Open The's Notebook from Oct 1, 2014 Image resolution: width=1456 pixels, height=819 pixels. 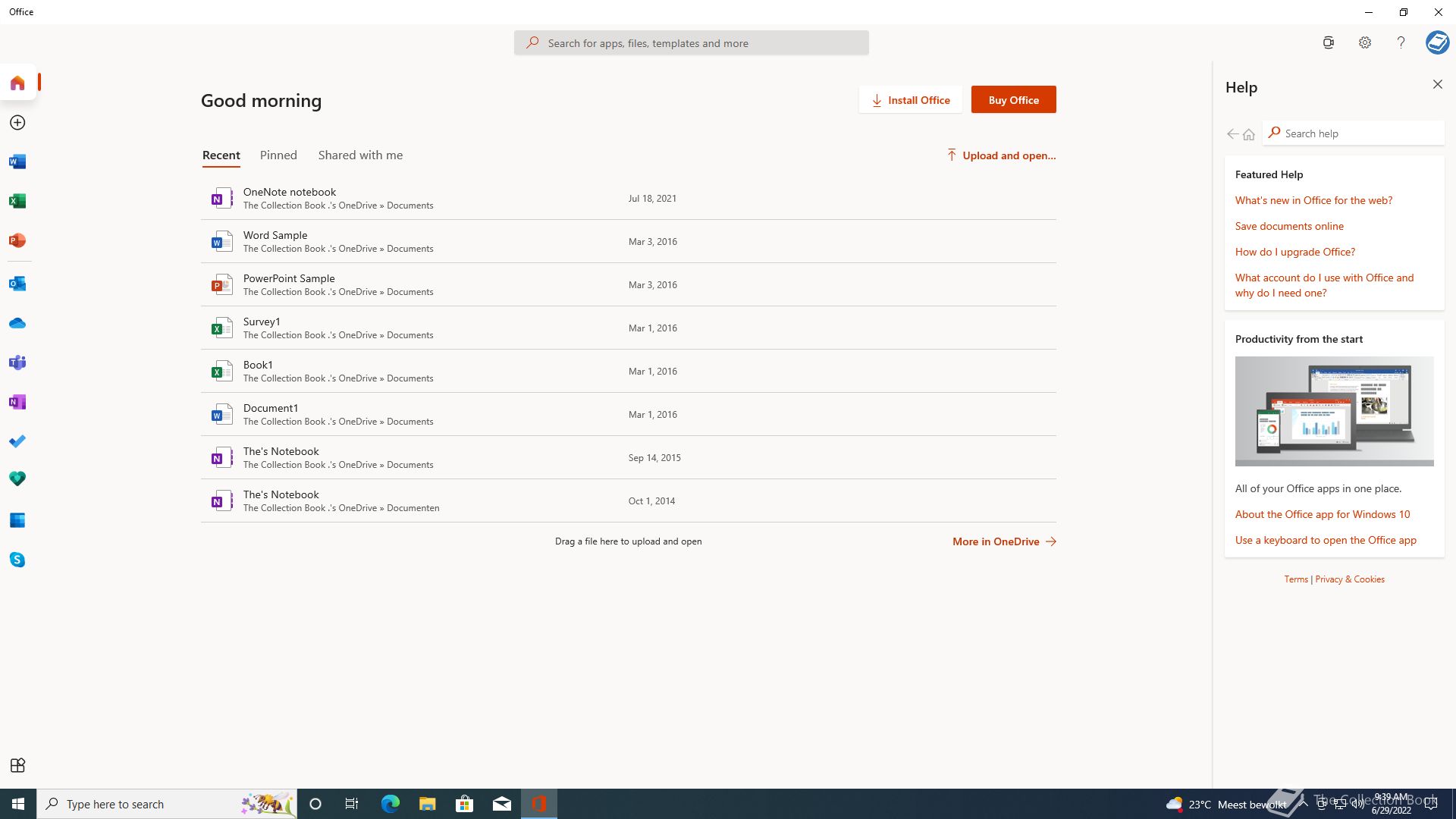pos(629,500)
